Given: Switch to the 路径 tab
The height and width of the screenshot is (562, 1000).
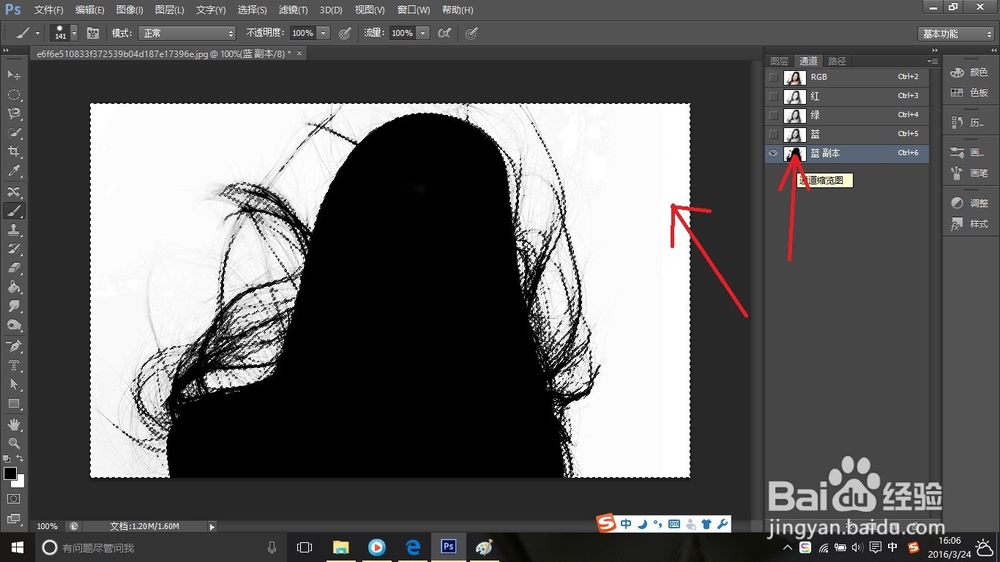Looking at the screenshot, I should click(837, 61).
